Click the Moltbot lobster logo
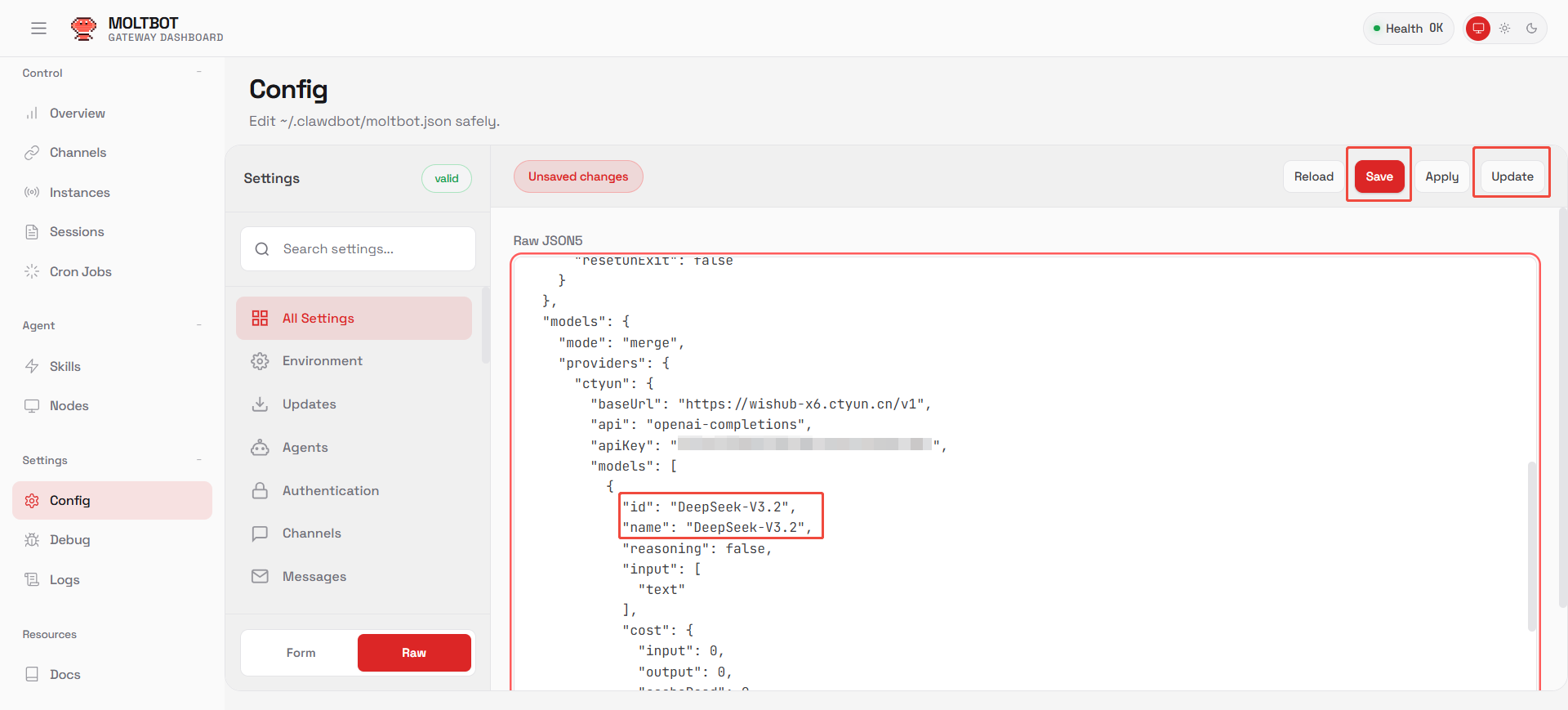 coord(83,29)
